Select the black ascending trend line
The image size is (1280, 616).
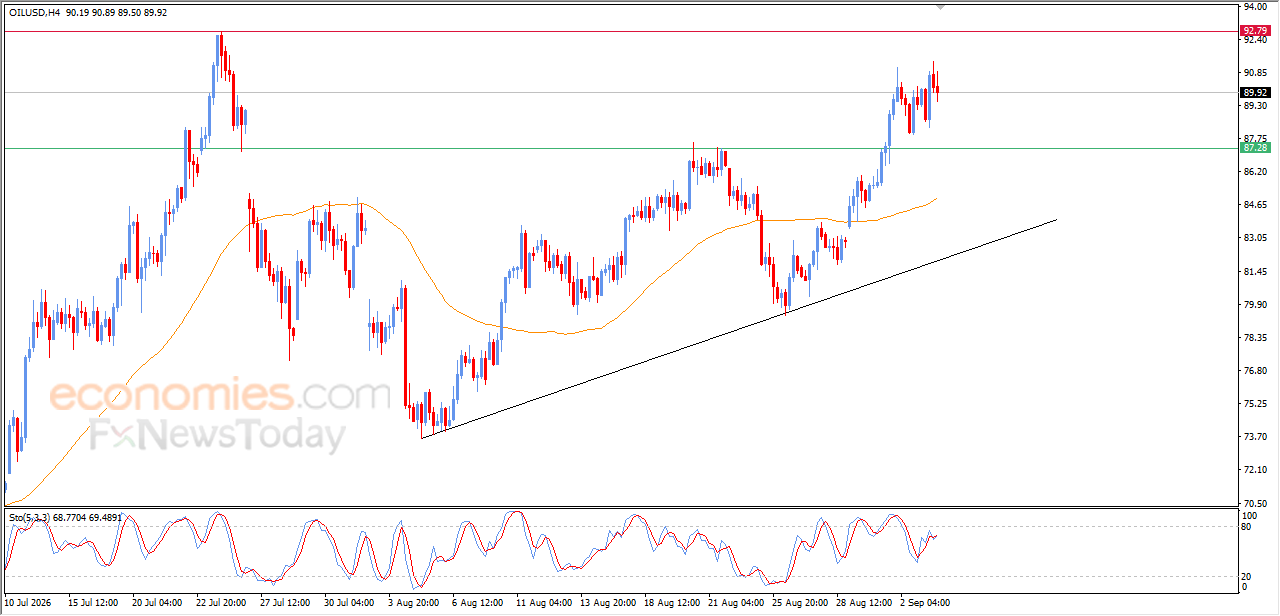[739, 329]
